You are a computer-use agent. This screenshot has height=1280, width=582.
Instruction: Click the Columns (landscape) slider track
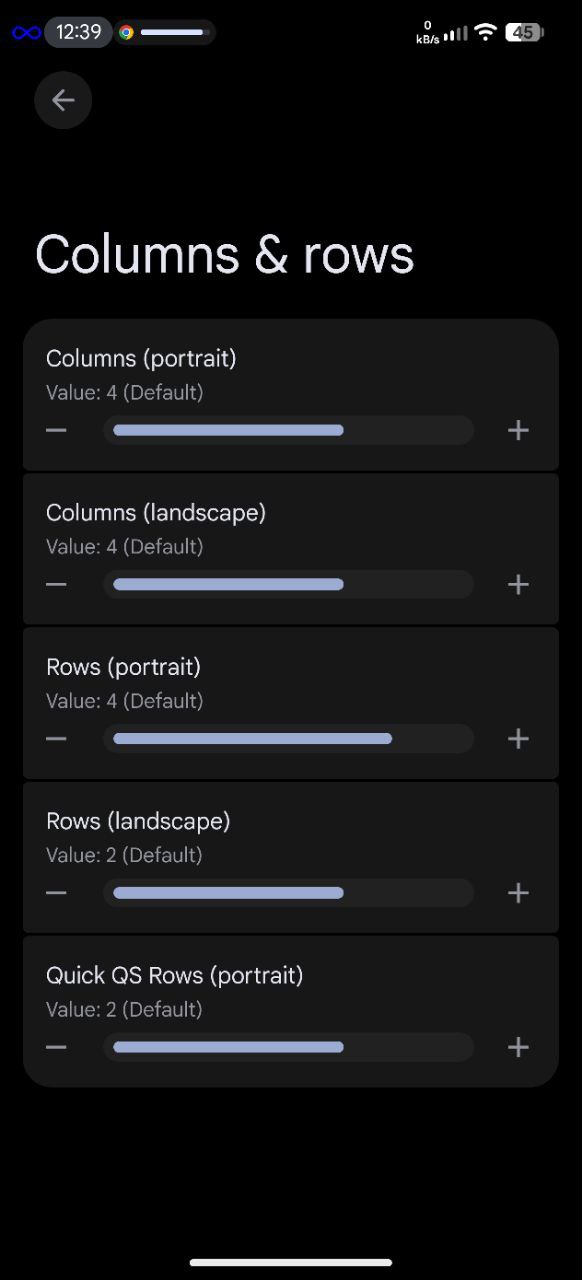click(288, 584)
